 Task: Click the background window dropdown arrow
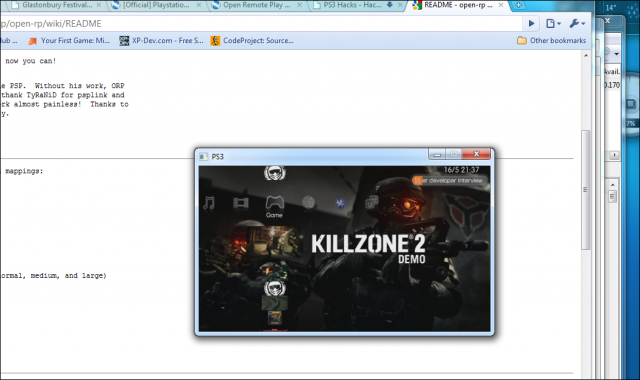coord(616,53)
